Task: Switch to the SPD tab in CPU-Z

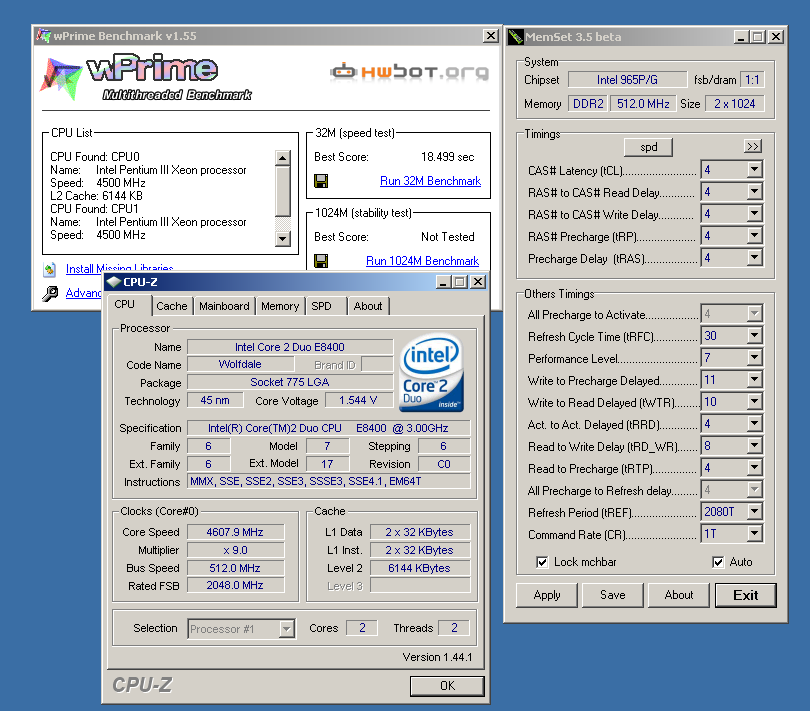Action: 321,306
